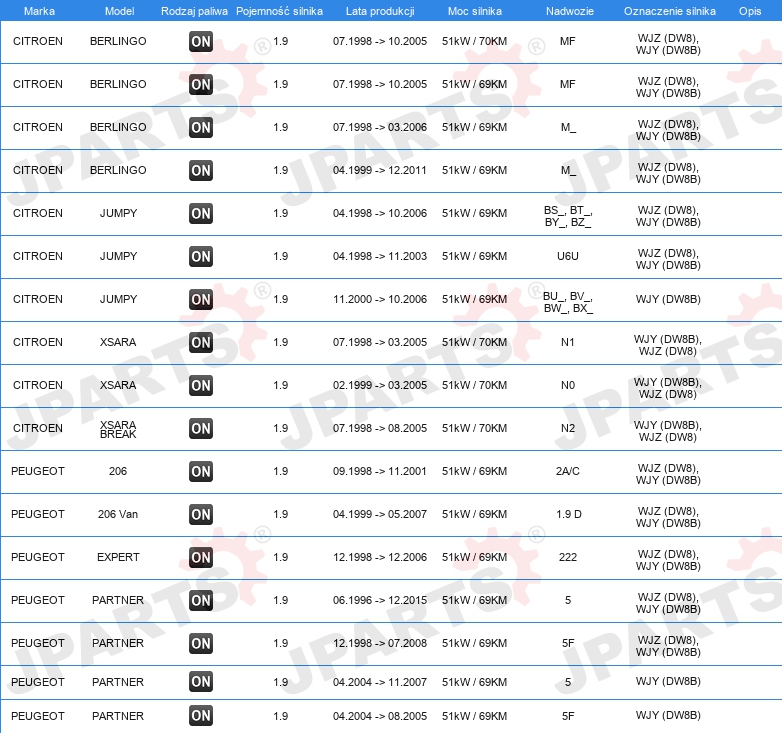Screen dimensions: 782x733
Task: Click the Rodzaj paliwa column header
Action: (x=194, y=11)
